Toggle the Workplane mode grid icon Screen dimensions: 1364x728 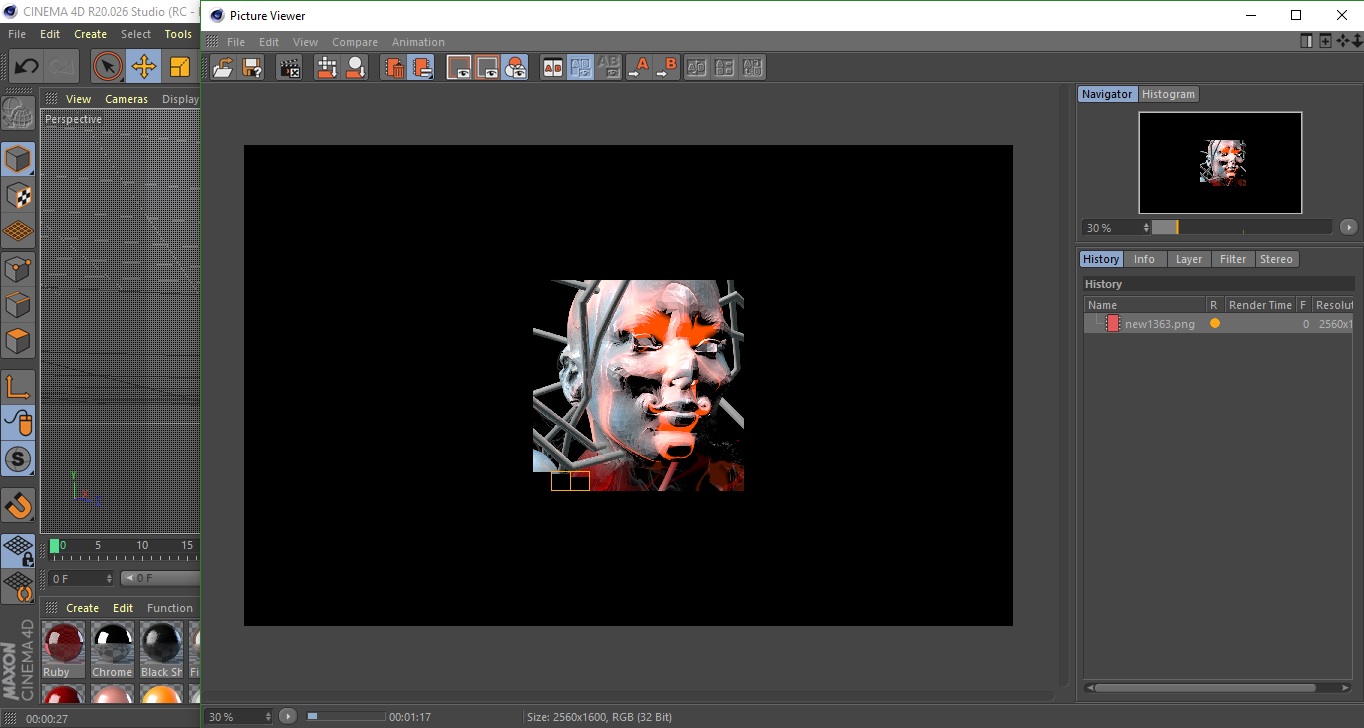[18, 232]
